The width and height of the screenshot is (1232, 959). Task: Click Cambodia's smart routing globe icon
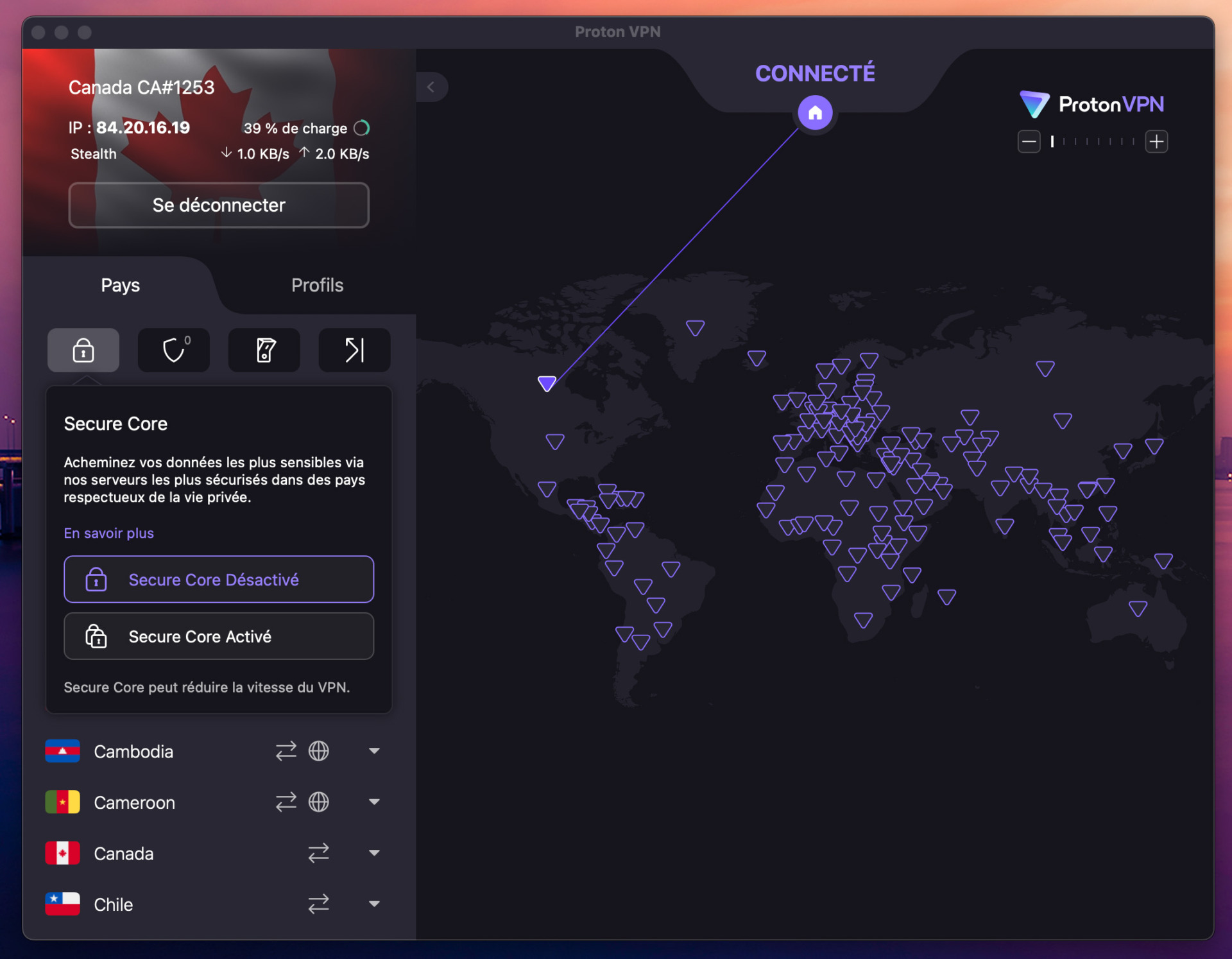coord(319,751)
